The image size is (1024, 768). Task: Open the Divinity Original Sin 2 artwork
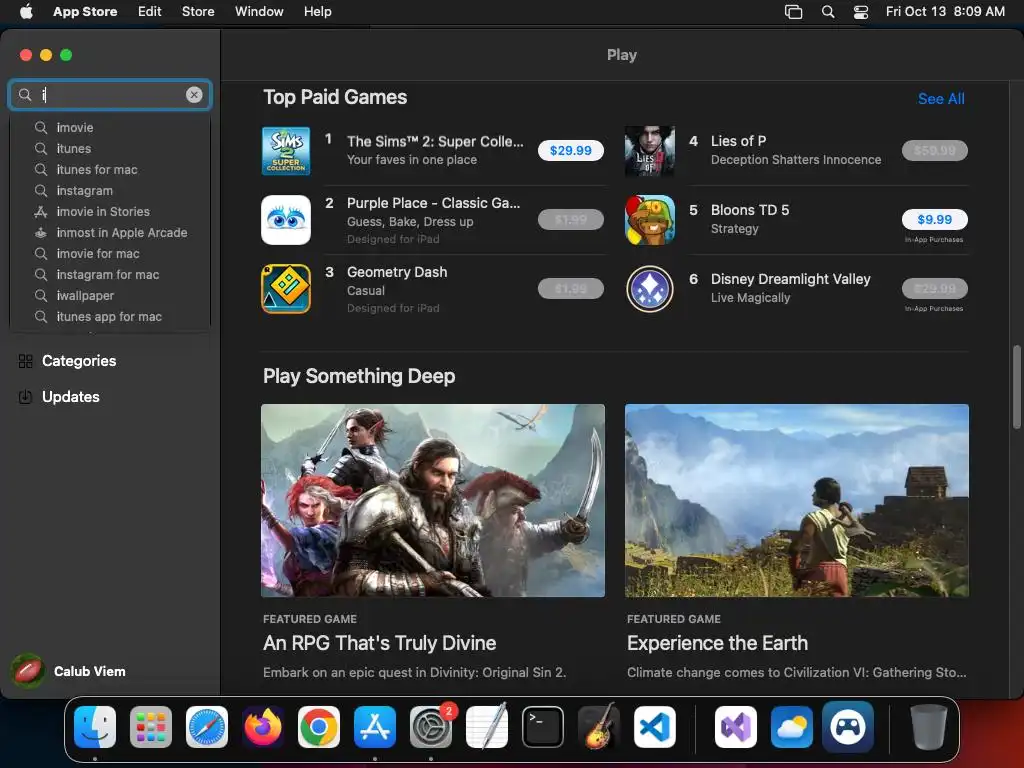point(433,500)
